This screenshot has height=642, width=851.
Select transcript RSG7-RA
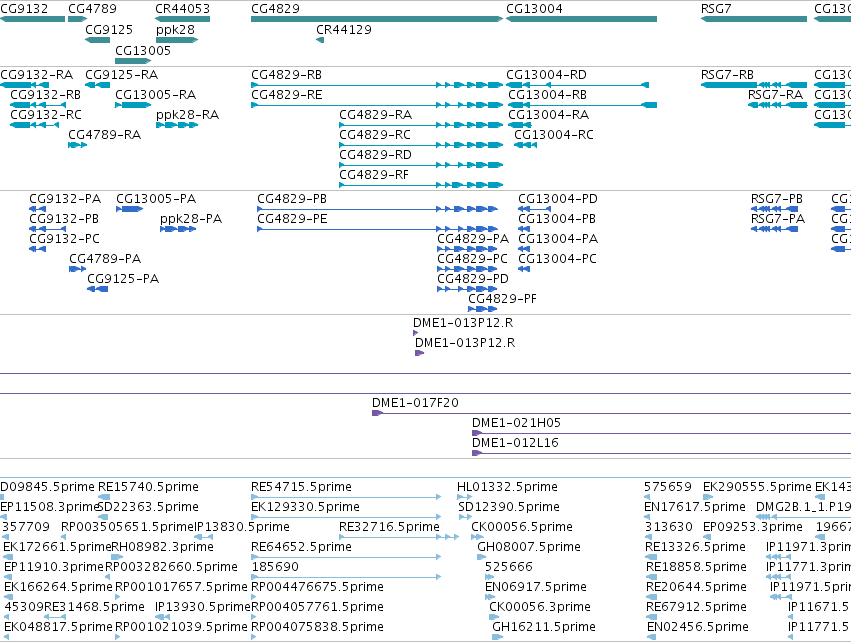775,95
